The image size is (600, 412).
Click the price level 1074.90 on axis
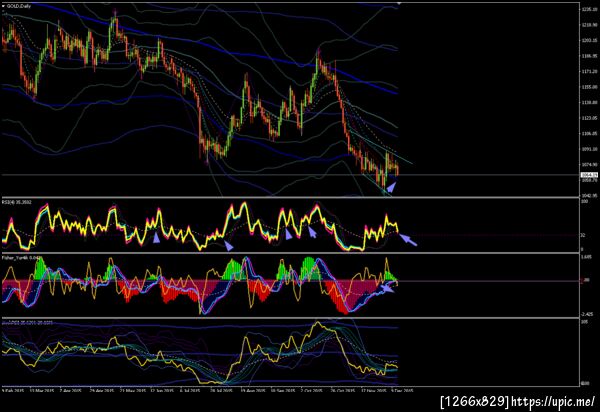click(590, 164)
